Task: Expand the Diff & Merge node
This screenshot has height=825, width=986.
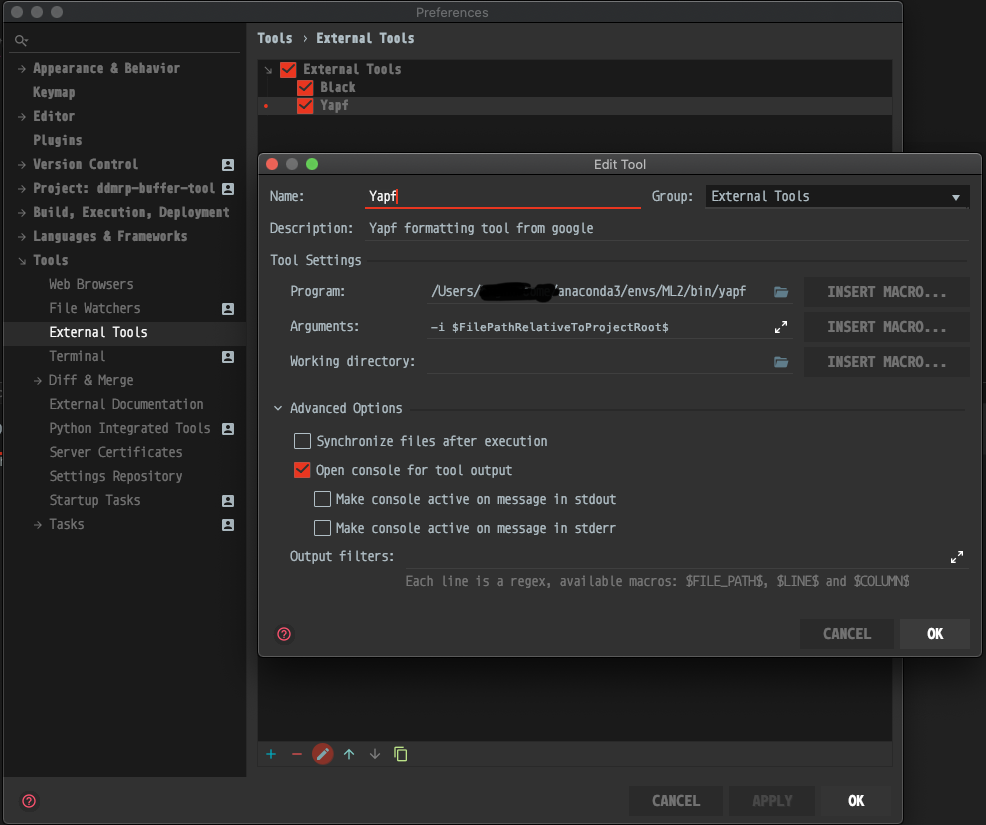Action: [x=38, y=380]
